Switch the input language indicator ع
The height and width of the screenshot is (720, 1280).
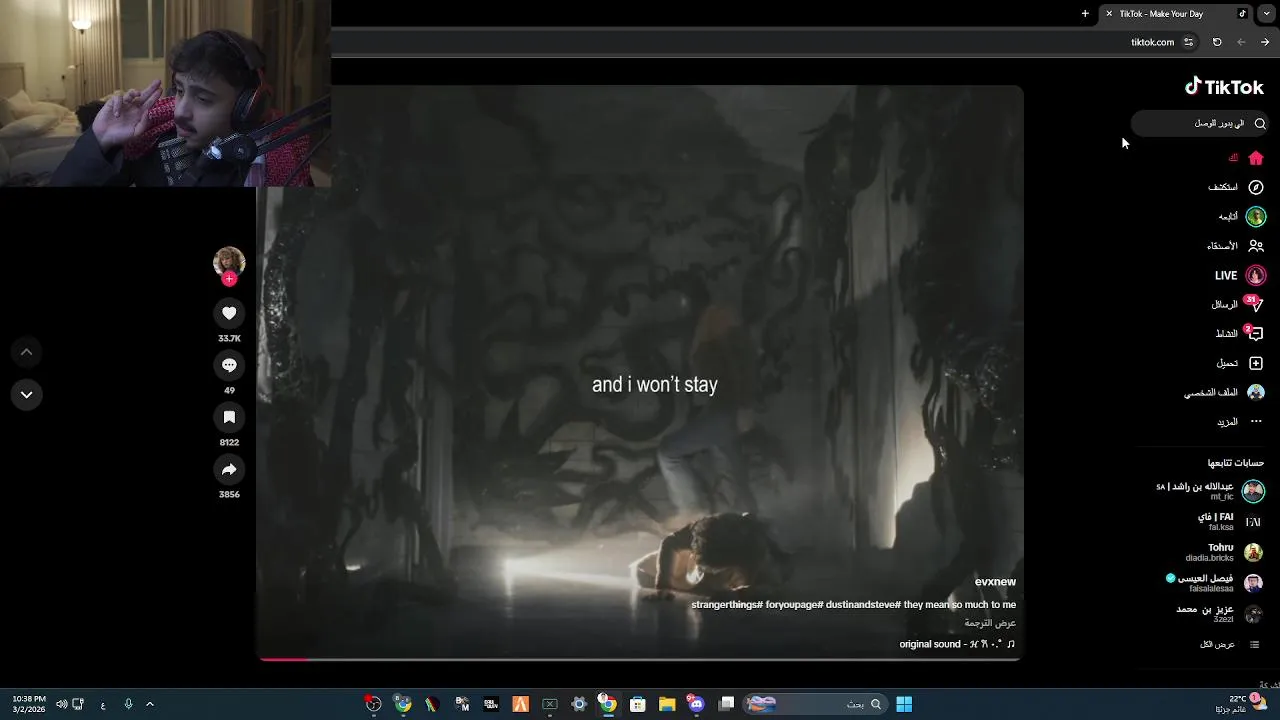102,705
